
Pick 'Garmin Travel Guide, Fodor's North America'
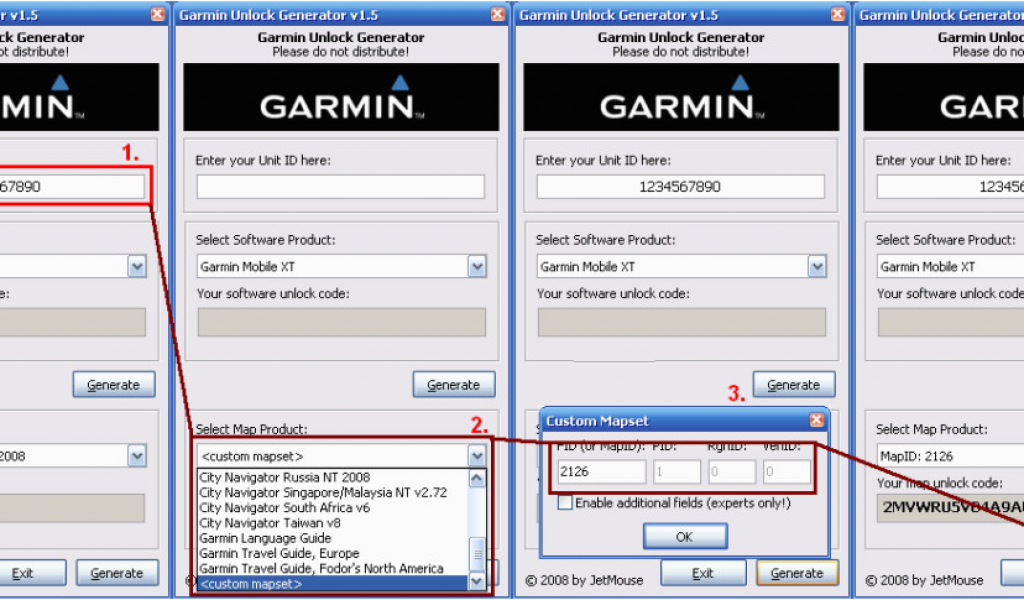click(x=333, y=568)
